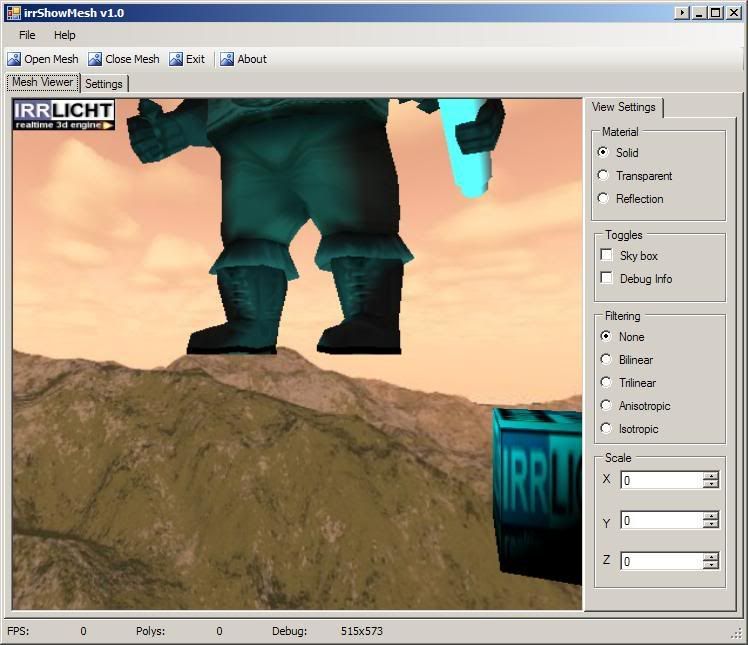Decrease Scale X with down arrow
The height and width of the screenshot is (645, 748).
[711, 484]
